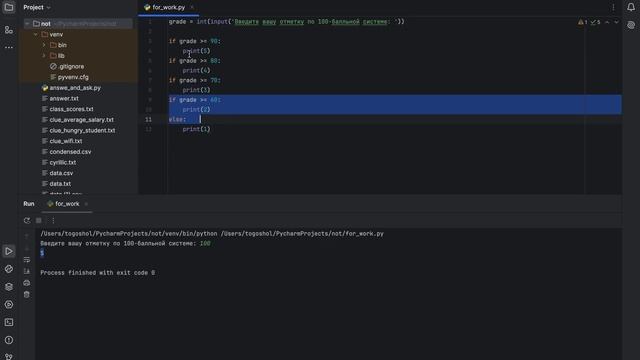Open the Python Console icon
Image resolution: width=640 pixels, height=360 pixels.
pyautogui.click(x=9, y=269)
